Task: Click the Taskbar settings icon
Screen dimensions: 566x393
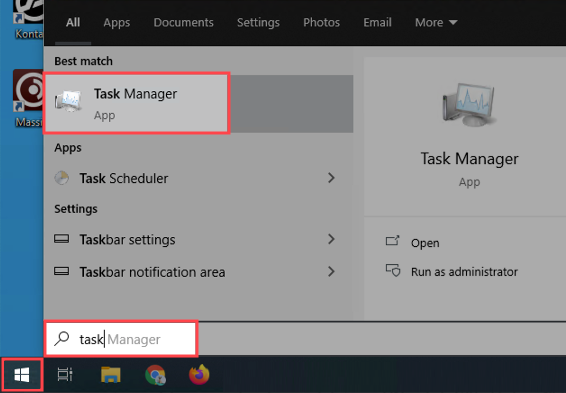Action: coord(62,239)
